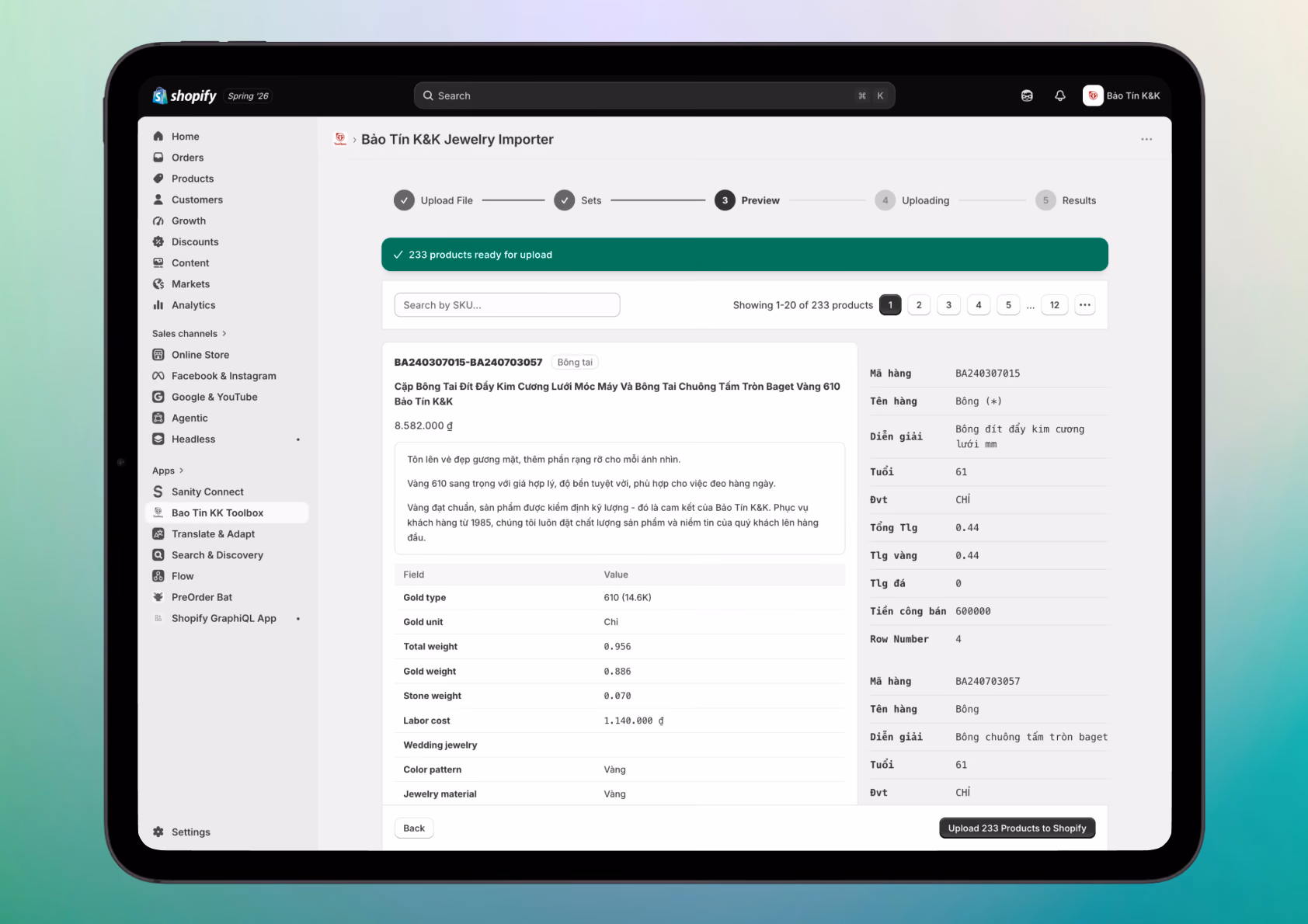The width and height of the screenshot is (1308, 924).
Task: Click Upload 233 Products to Shopify
Action: (x=1017, y=828)
